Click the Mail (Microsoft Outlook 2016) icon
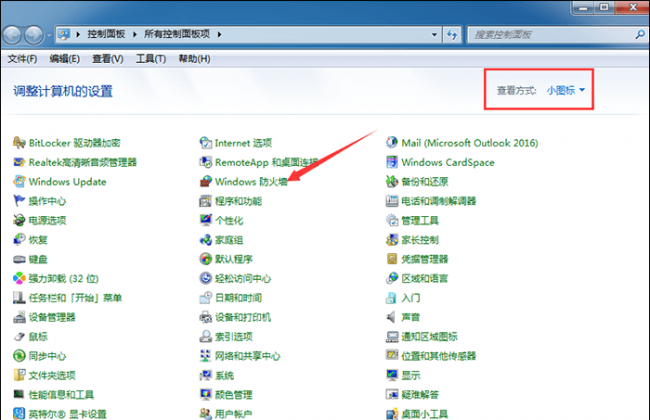This screenshot has width=650, height=420. pyautogui.click(x=392, y=143)
